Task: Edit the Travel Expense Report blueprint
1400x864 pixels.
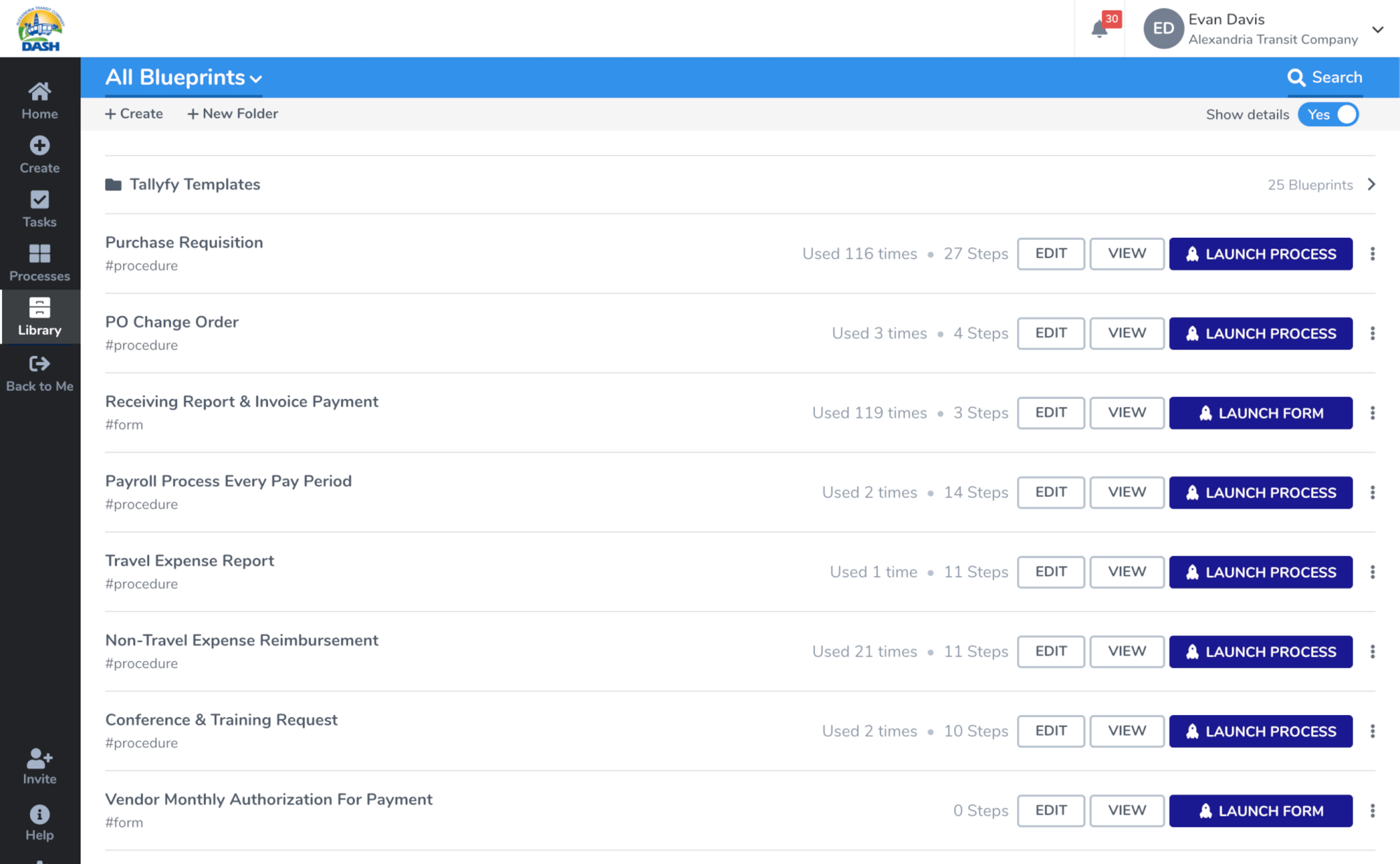Action: 1051,572
